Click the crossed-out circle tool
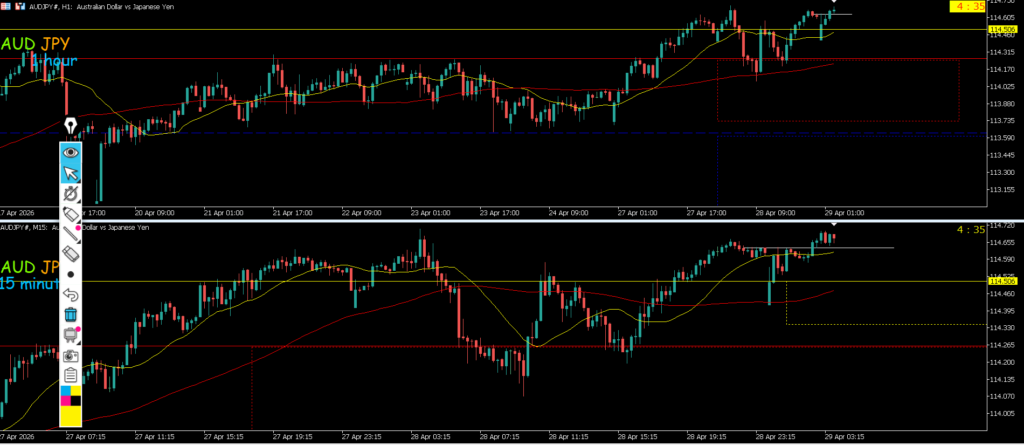Screen dimensions: 1024x445 tap(71, 193)
